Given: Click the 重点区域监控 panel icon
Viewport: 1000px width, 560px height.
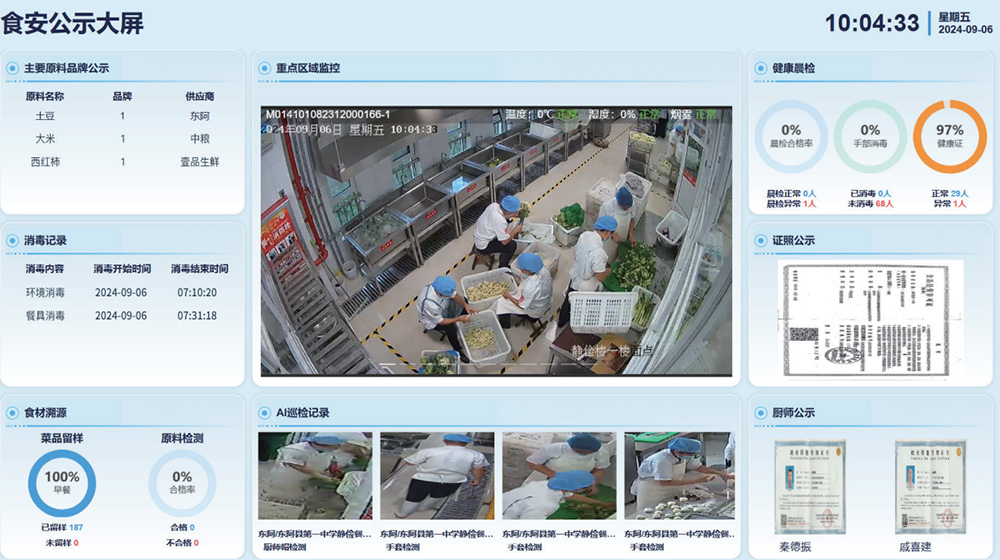Looking at the screenshot, I should pos(264,68).
